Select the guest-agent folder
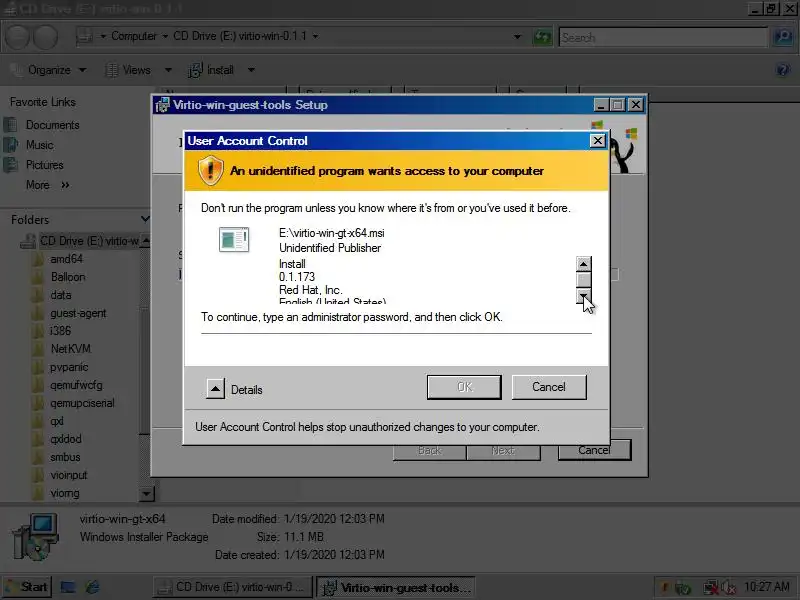 click(78, 313)
